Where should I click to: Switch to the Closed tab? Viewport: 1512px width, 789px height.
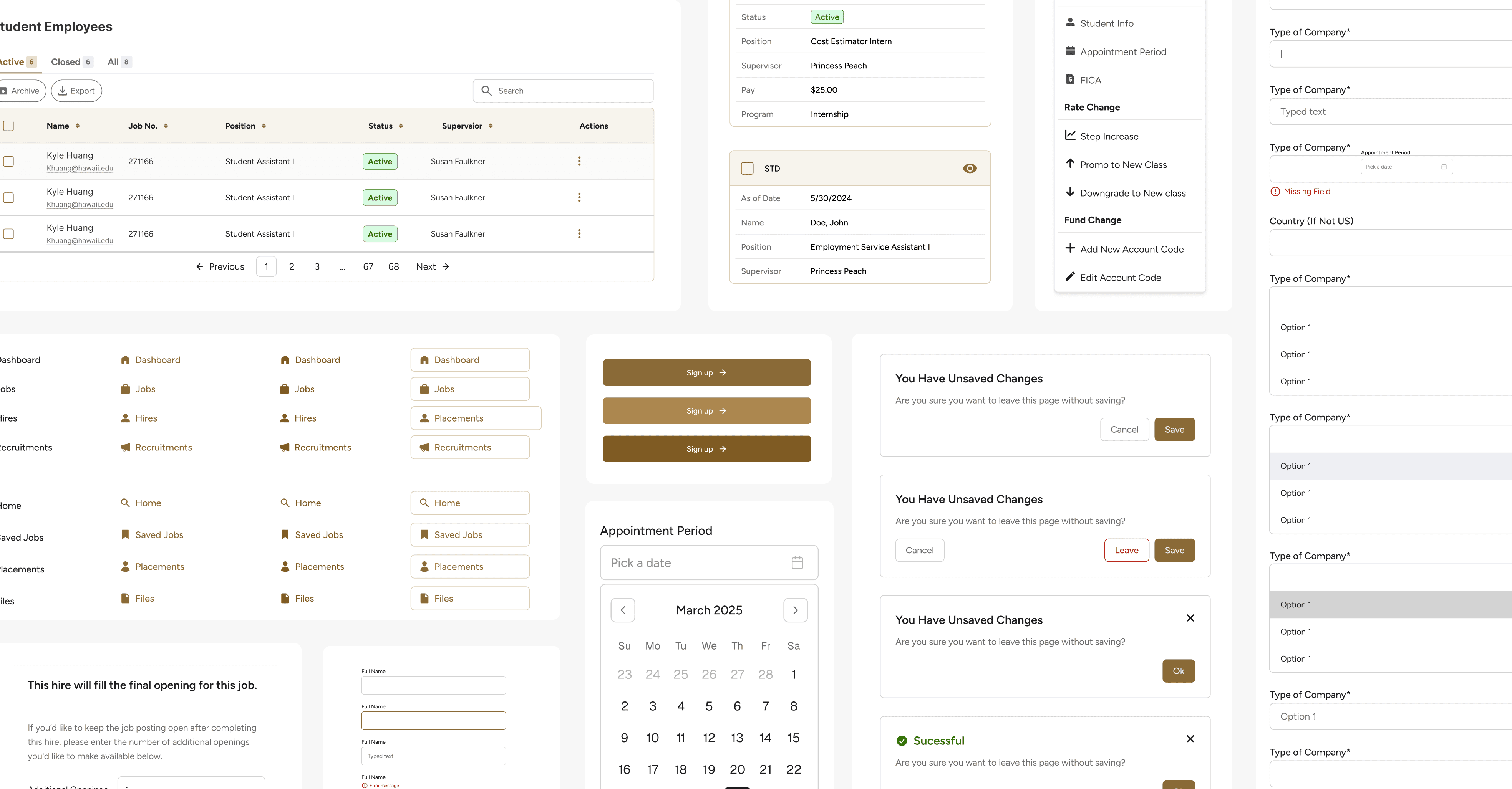(66, 61)
